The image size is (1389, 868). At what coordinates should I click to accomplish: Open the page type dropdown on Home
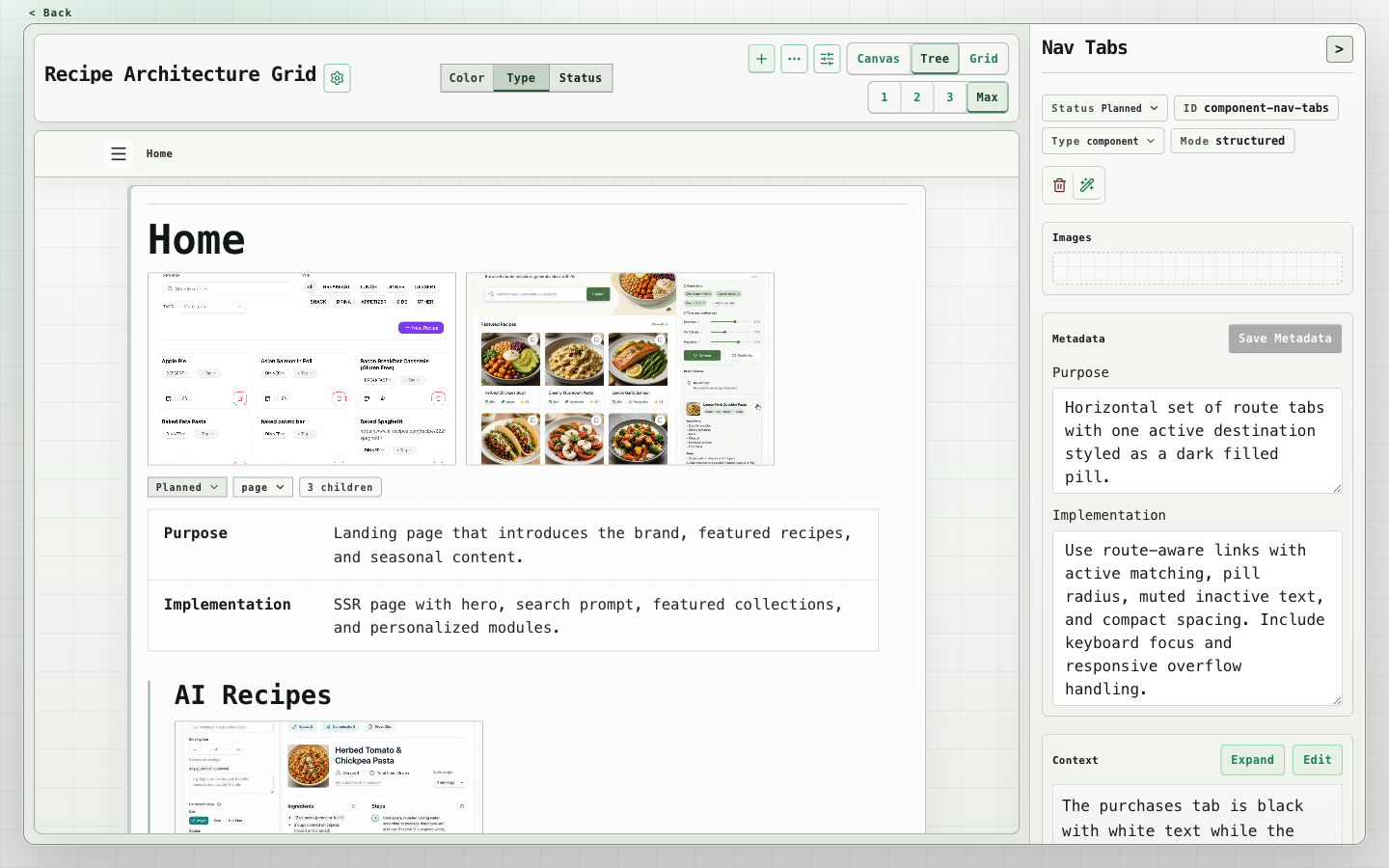pyautogui.click(x=262, y=487)
